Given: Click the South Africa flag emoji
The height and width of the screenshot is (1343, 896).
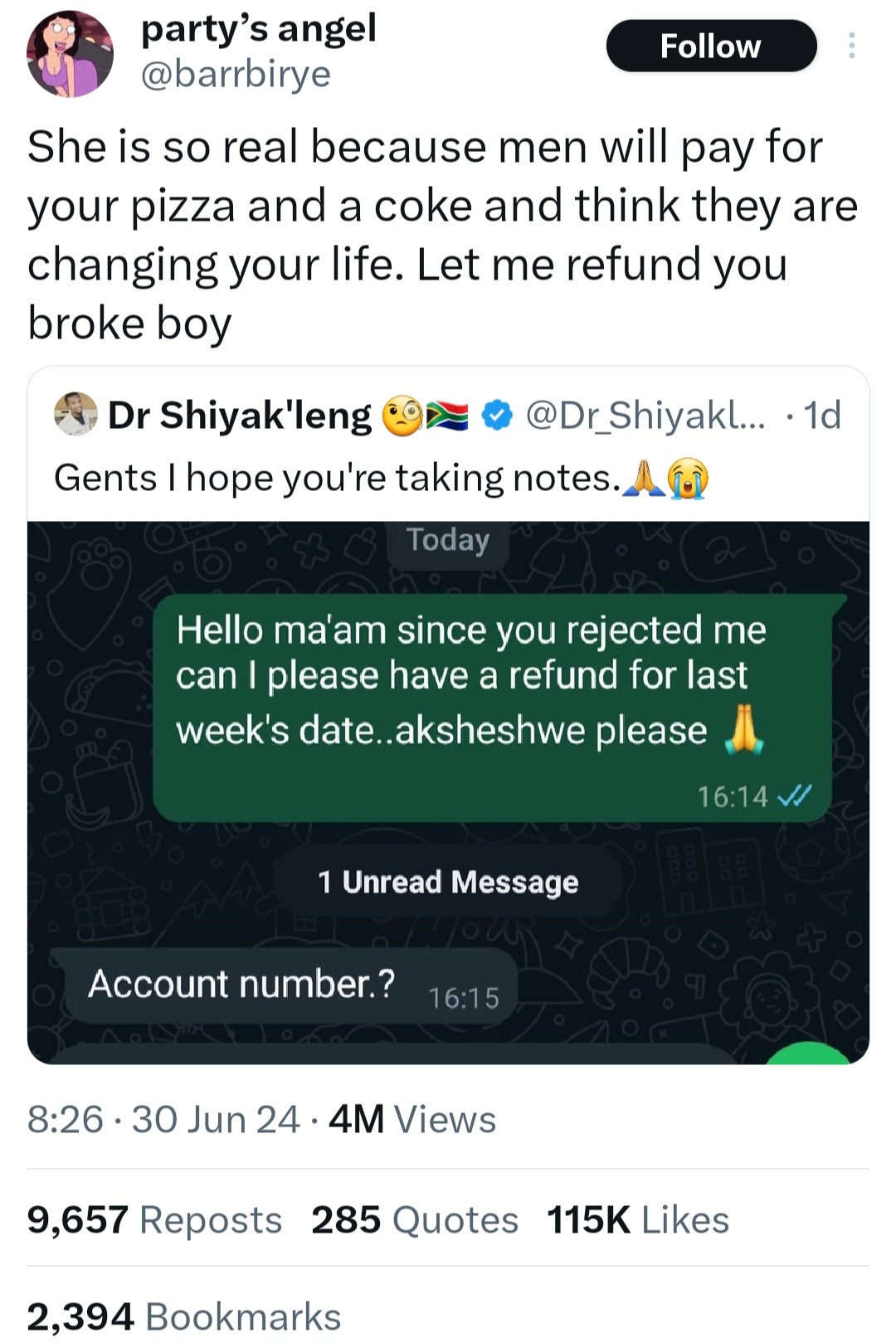Looking at the screenshot, I should coord(448,416).
